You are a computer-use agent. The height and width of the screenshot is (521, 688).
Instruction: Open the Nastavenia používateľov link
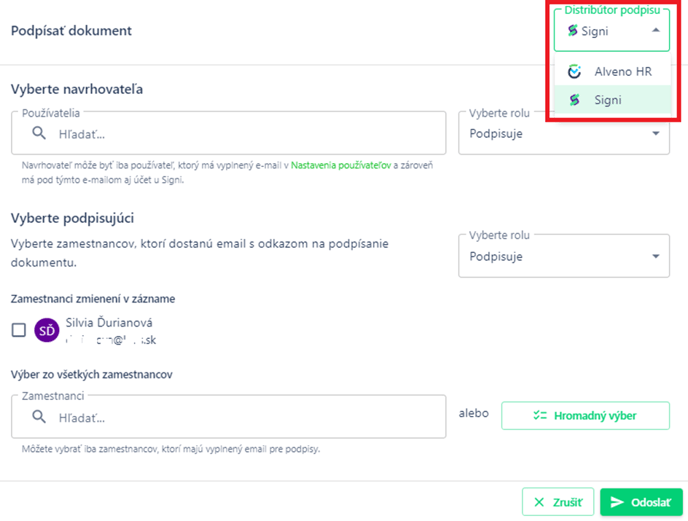(341, 165)
